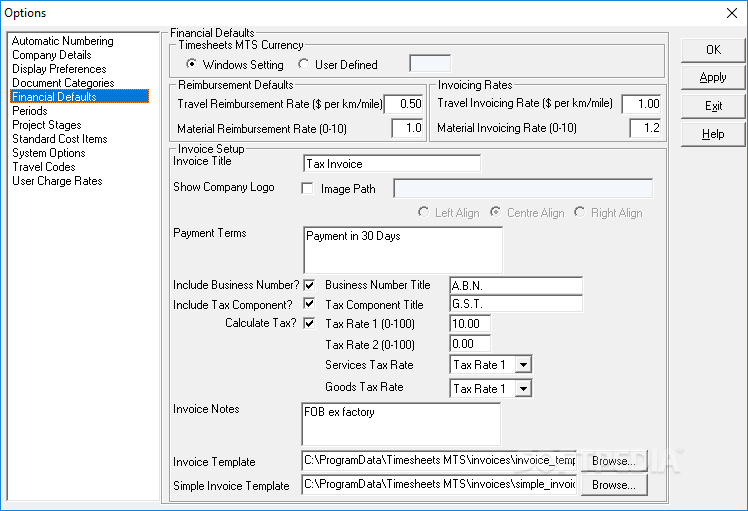Toggle the Calculate Tax checkbox
This screenshot has width=748, height=511.
click(310, 323)
